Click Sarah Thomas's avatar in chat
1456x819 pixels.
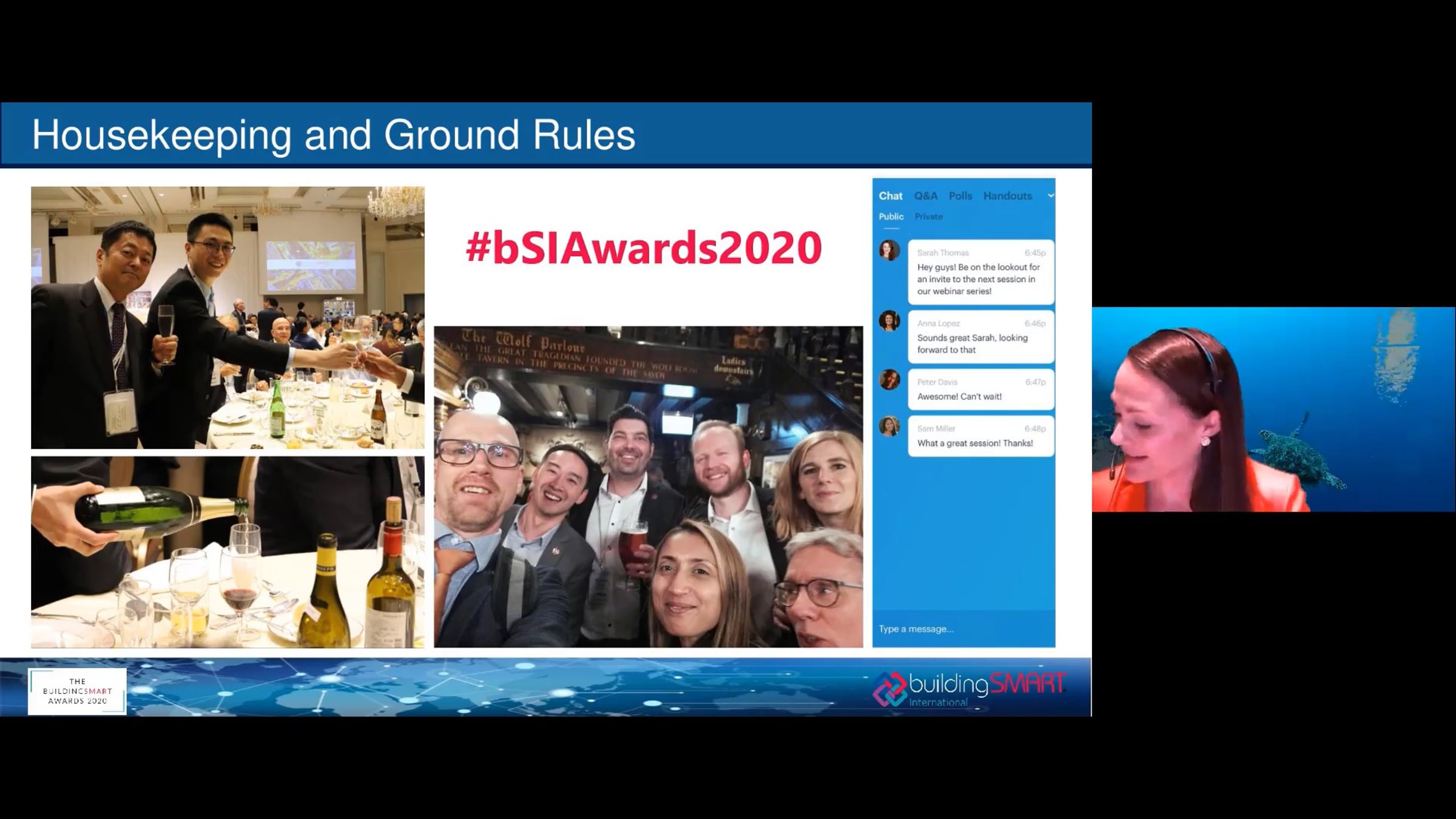[x=889, y=251]
